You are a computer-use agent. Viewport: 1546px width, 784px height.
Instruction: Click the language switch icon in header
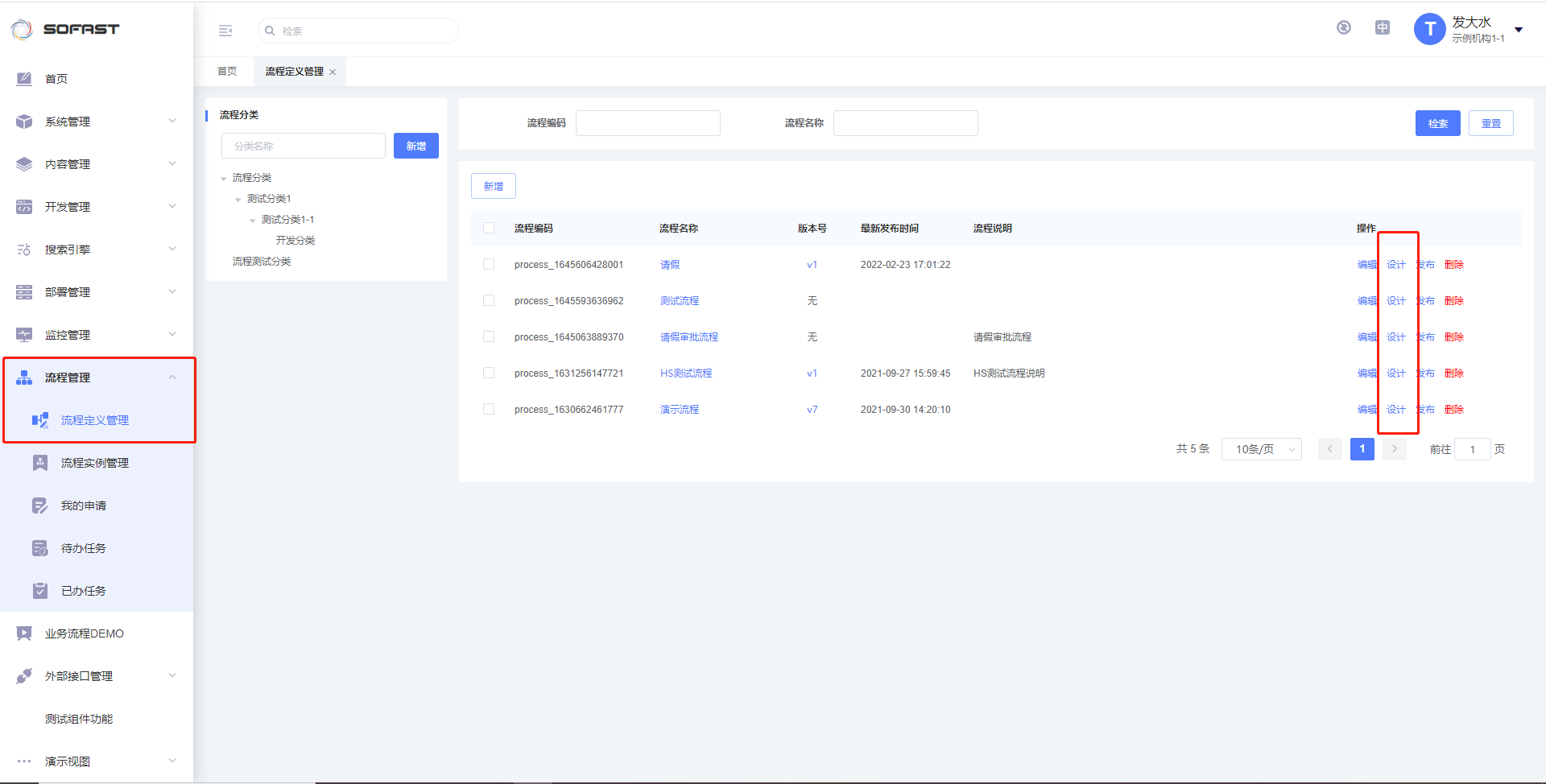pyautogui.click(x=1383, y=28)
